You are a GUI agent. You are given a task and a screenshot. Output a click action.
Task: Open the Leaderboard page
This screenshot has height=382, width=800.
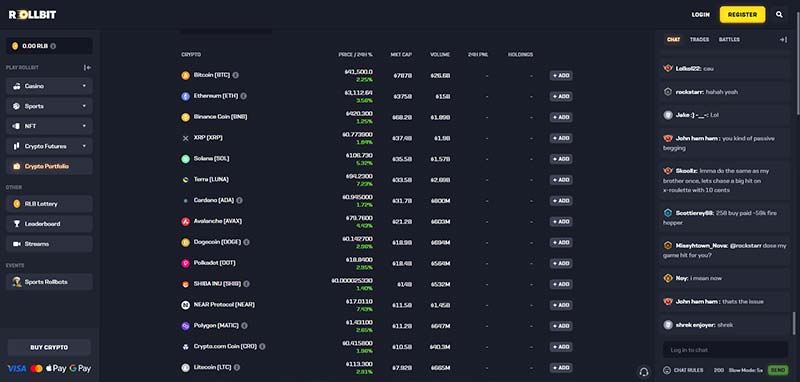pos(49,224)
